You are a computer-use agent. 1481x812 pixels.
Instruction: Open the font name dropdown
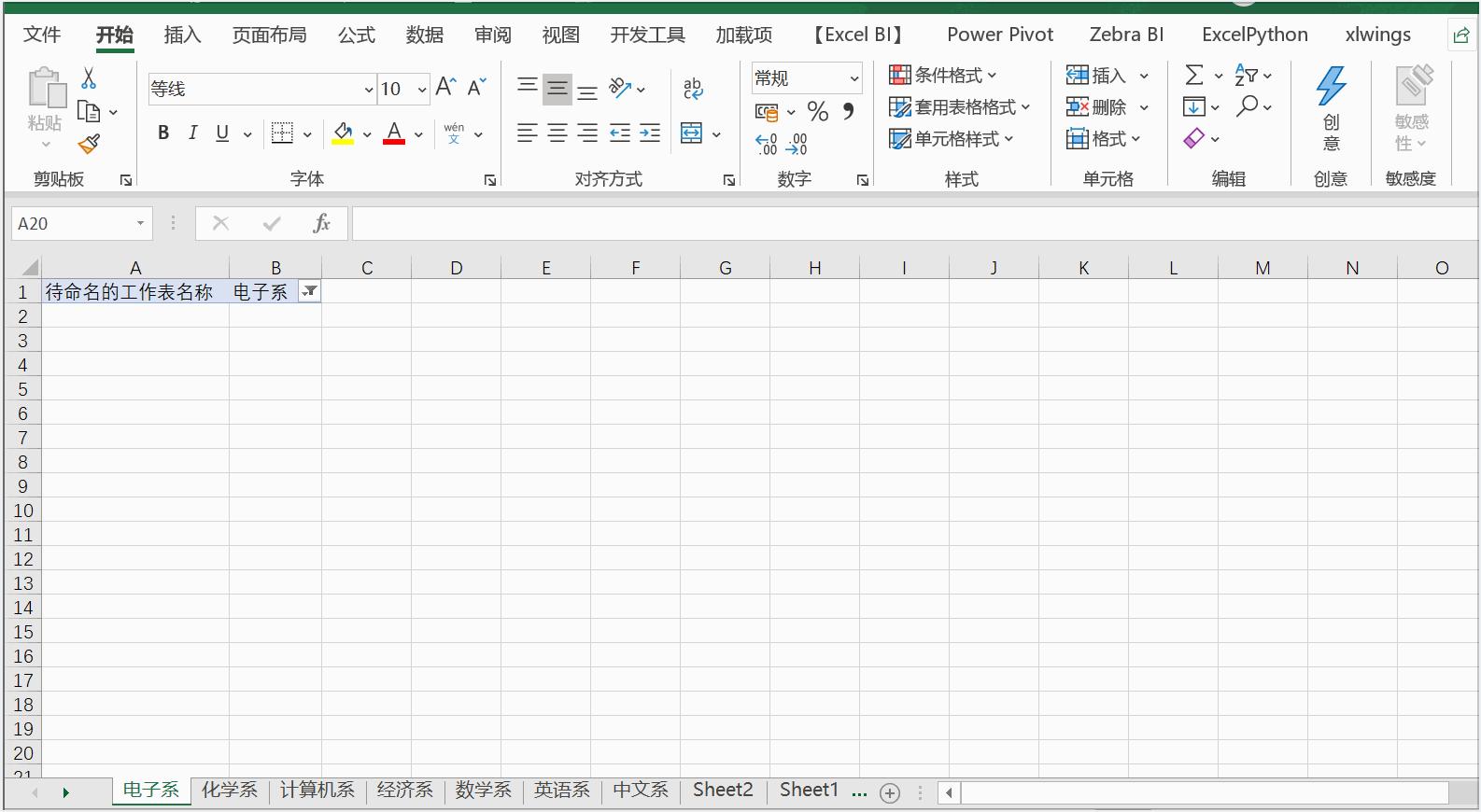click(369, 90)
